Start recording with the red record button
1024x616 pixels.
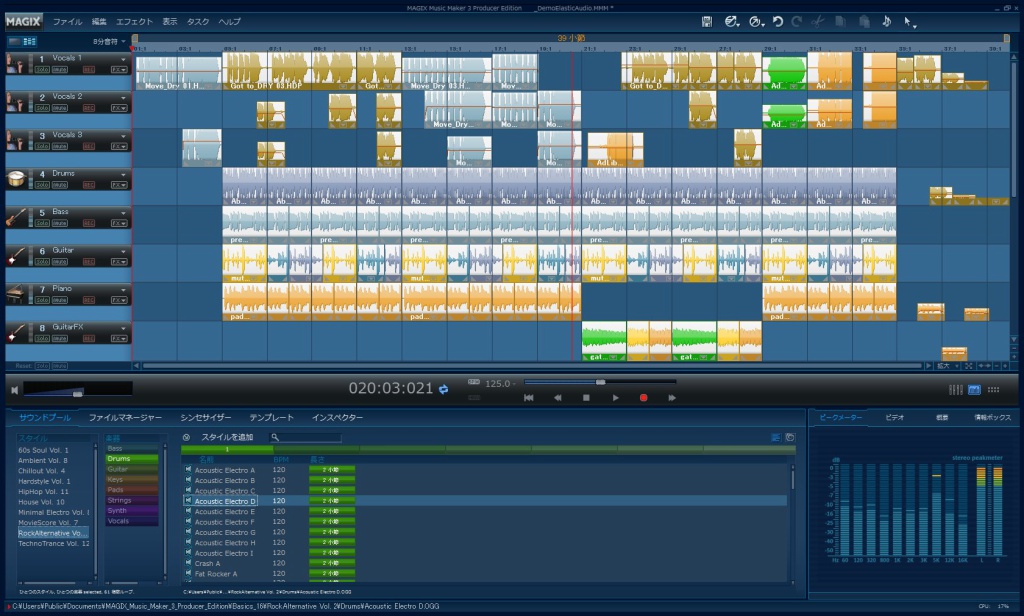(x=643, y=397)
